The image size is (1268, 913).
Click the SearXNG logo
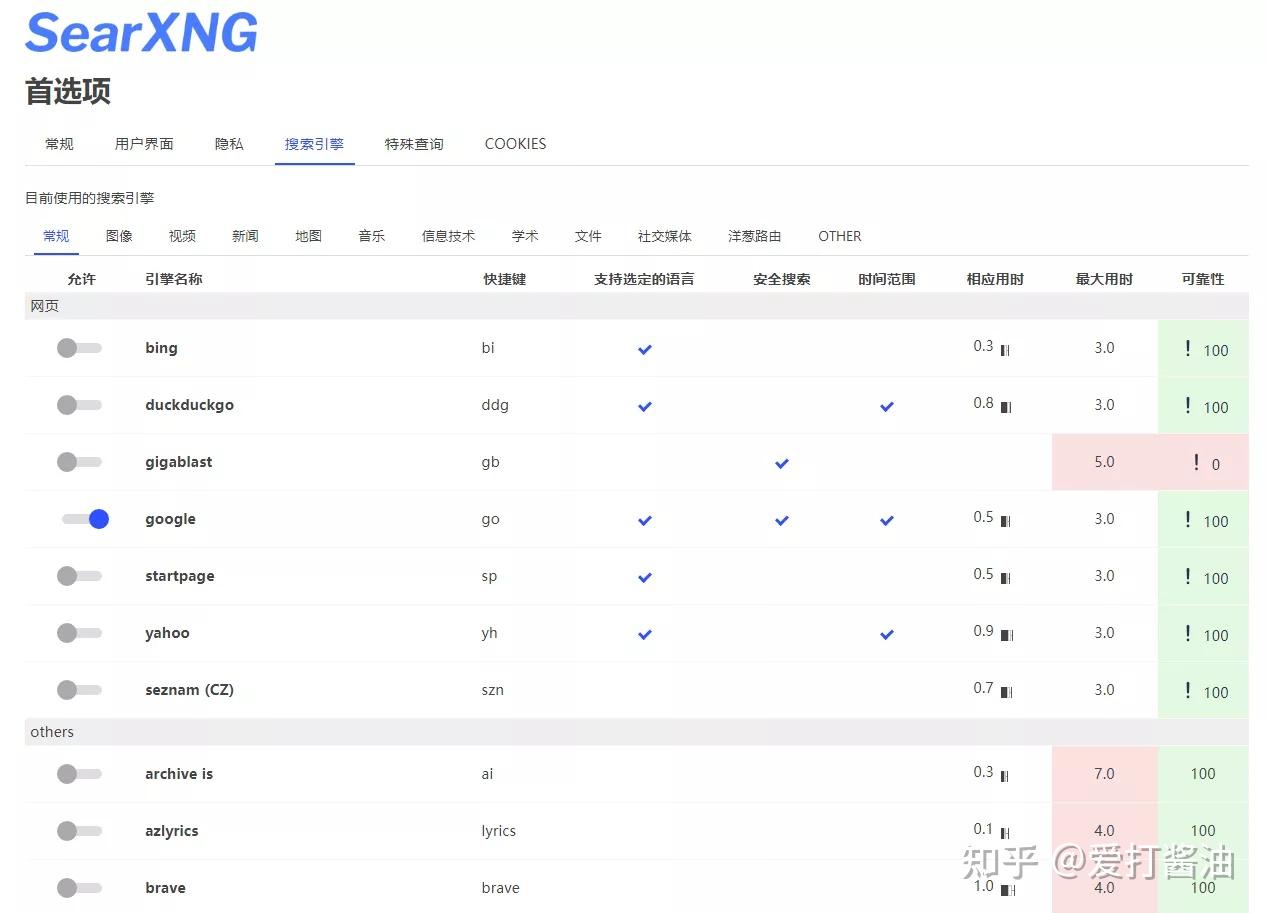tap(141, 31)
